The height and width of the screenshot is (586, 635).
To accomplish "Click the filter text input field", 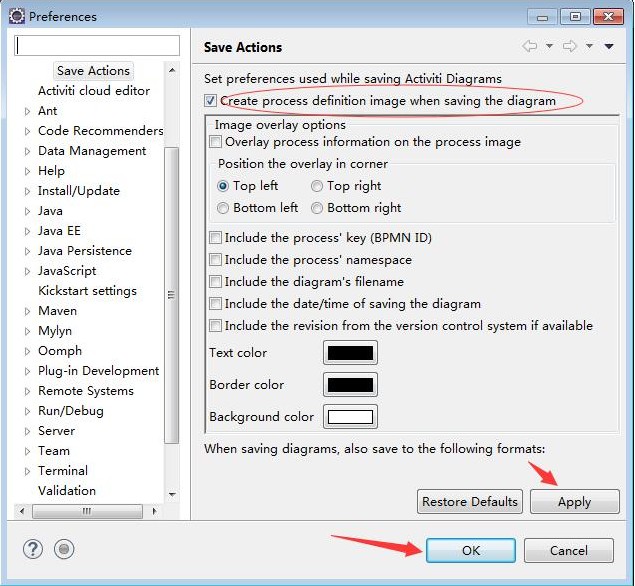I will pos(97,46).
